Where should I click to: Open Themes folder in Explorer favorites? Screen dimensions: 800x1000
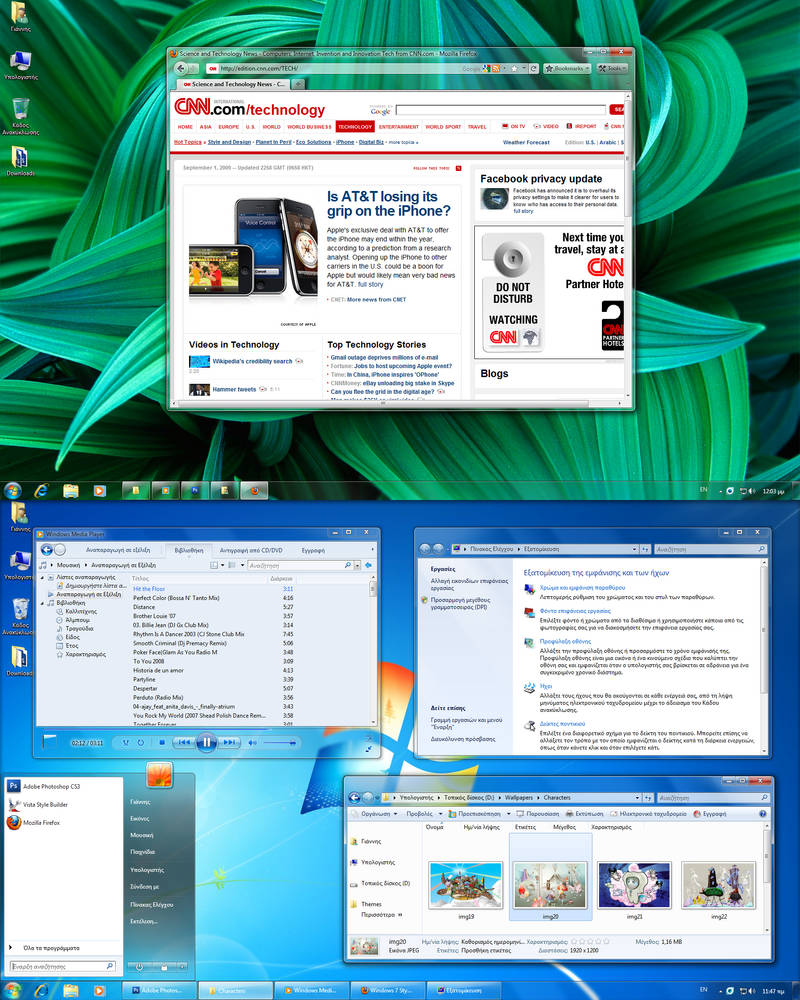pyautogui.click(x=366, y=904)
